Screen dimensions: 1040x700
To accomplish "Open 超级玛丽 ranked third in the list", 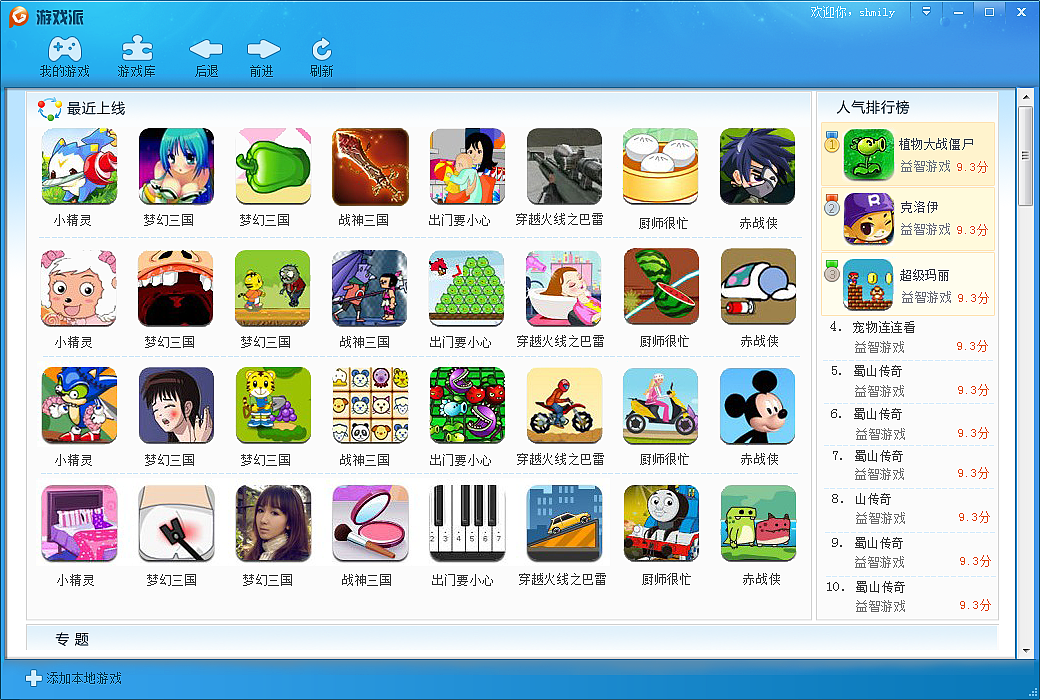I will [x=908, y=284].
